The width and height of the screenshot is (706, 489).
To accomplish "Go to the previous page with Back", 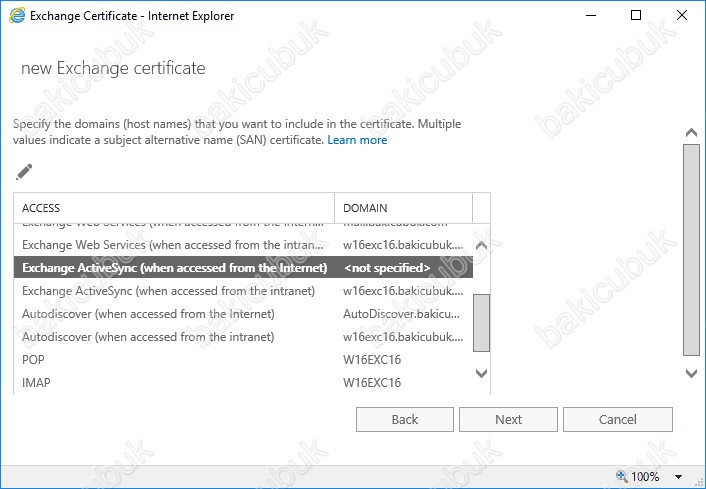I will 405,420.
